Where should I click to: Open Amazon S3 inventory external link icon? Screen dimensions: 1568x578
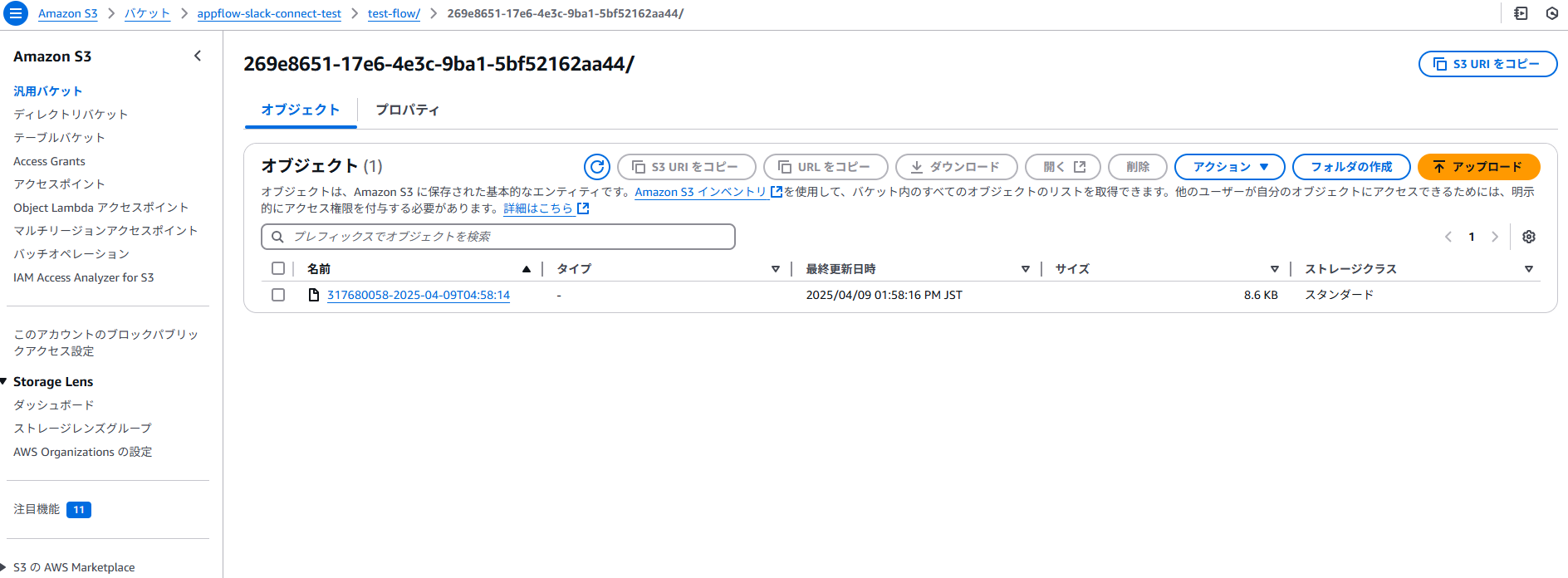coord(777,192)
